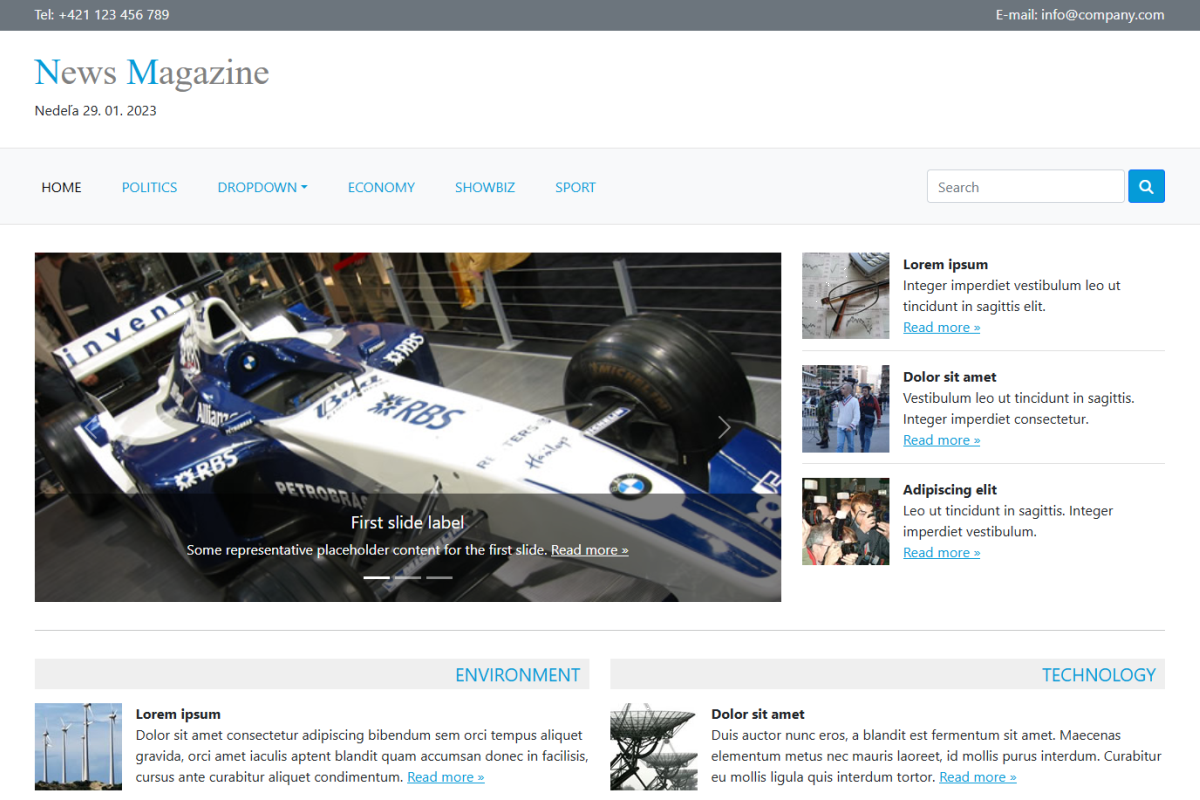The height and width of the screenshot is (800, 1200).
Task: Visit the SPORT section
Action: [575, 187]
